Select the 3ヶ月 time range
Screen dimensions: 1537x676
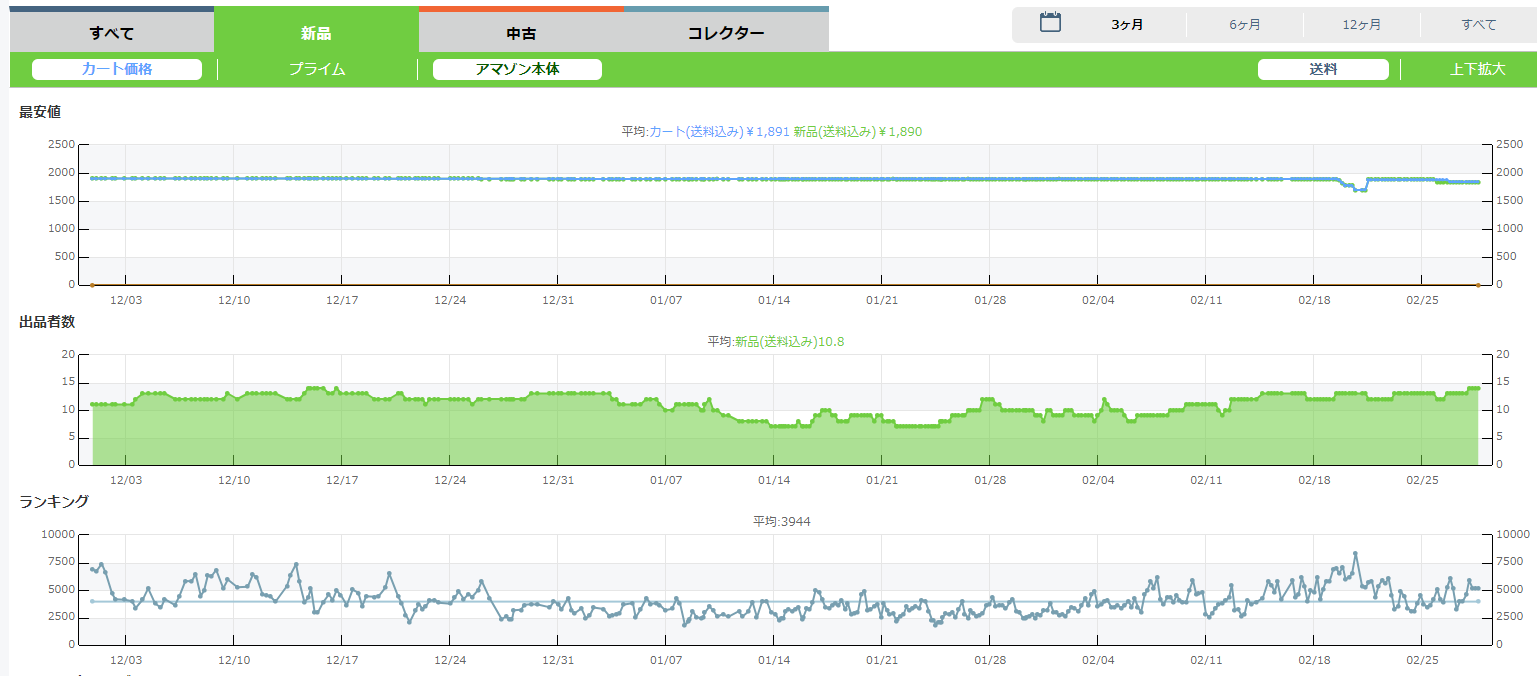tap(1127, 25)
